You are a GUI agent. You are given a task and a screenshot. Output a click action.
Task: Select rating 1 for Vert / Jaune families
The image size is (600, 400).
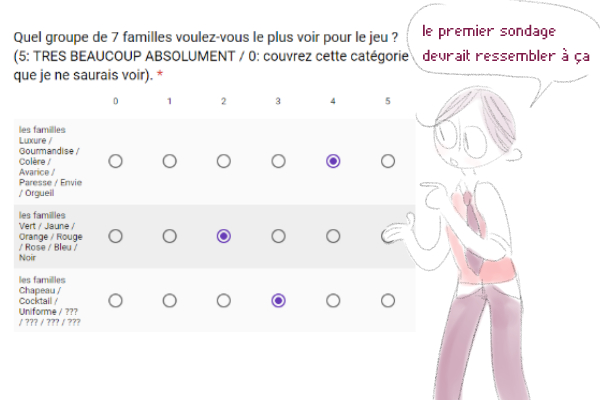[x=170, y=236]
